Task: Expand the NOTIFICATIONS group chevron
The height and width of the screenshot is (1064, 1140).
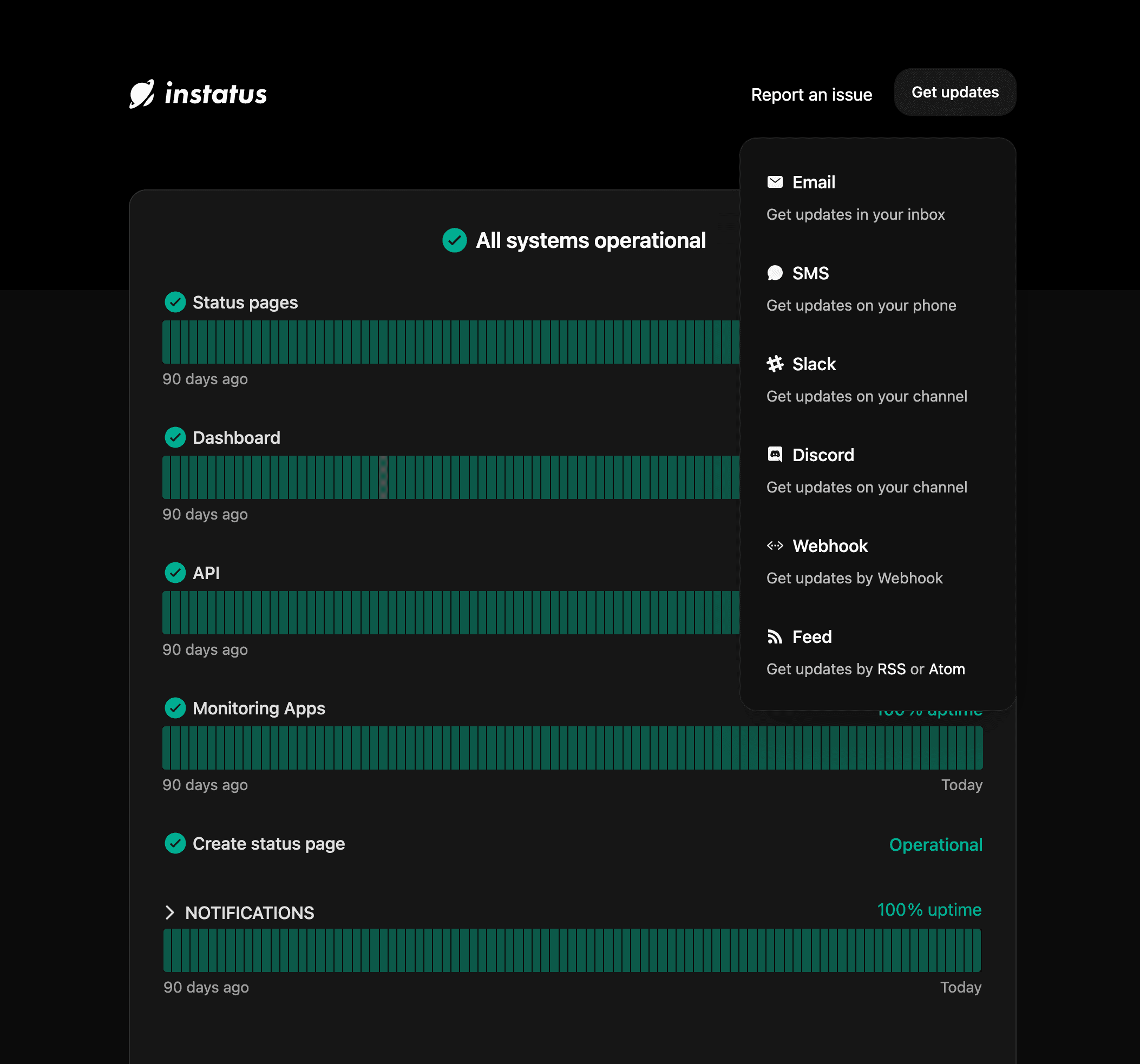Action: tap(169, 912)
